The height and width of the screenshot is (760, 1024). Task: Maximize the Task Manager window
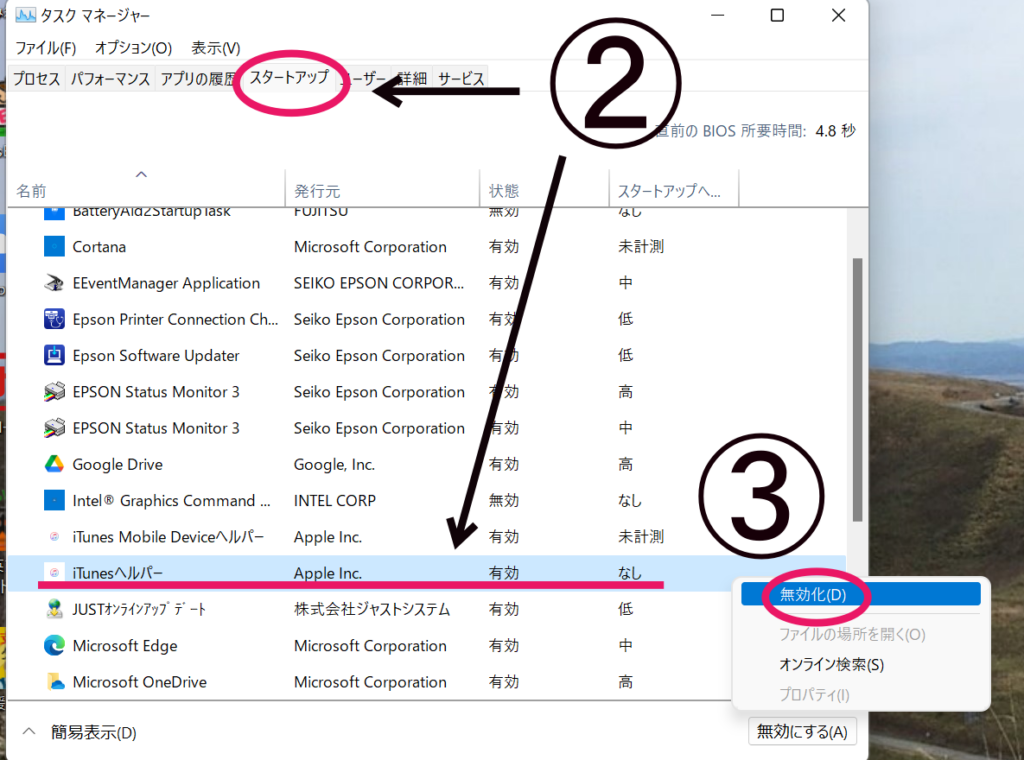(777, 15)
